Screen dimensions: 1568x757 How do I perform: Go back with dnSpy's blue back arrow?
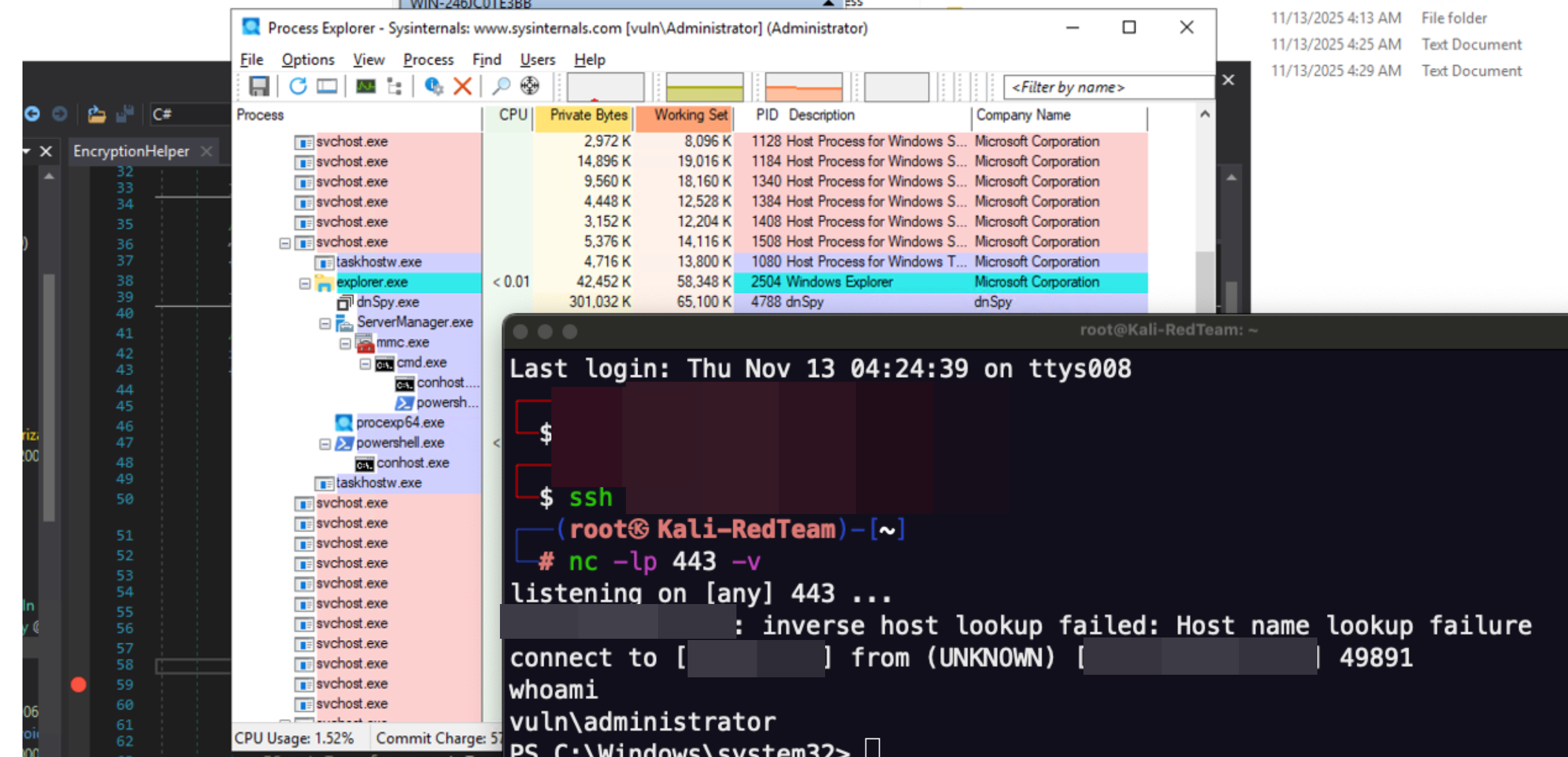tap(32, 114)
